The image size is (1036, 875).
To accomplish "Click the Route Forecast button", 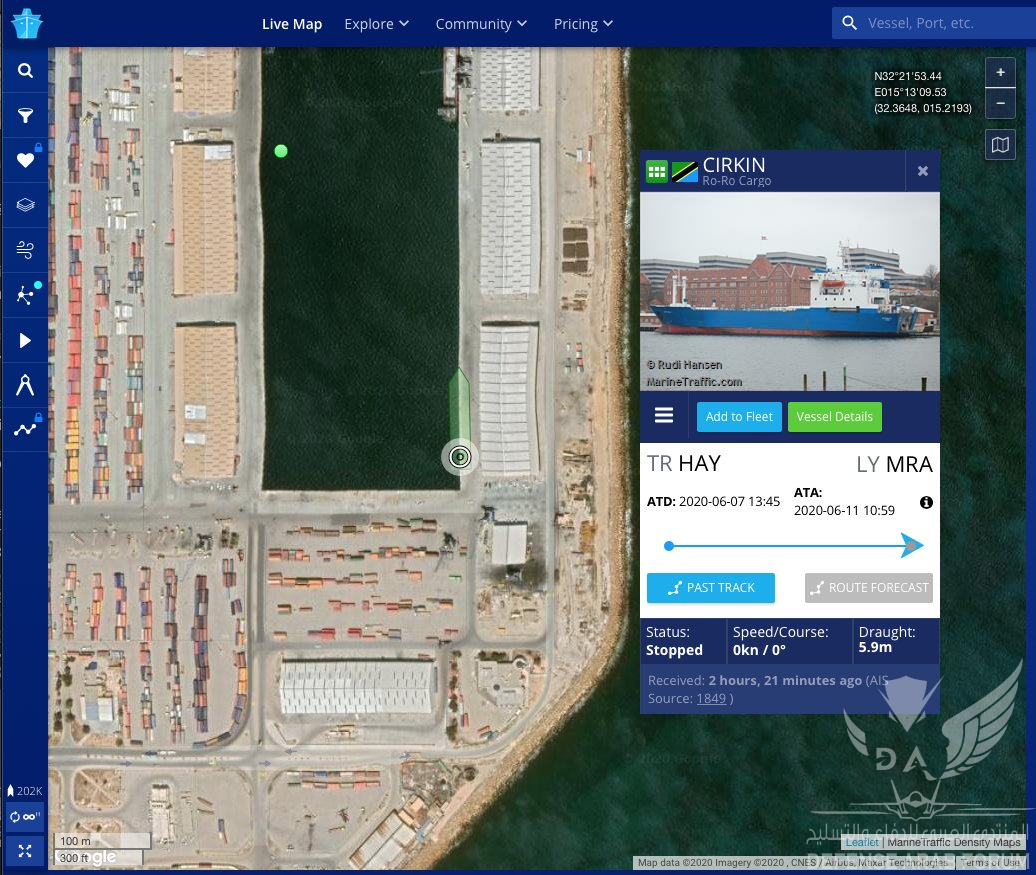I will 869,588.
